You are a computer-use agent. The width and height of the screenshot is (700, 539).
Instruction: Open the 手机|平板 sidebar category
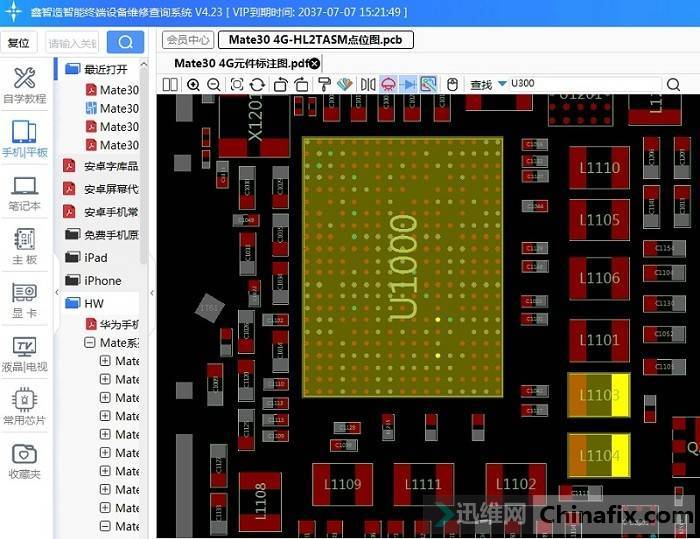(24, 139)
